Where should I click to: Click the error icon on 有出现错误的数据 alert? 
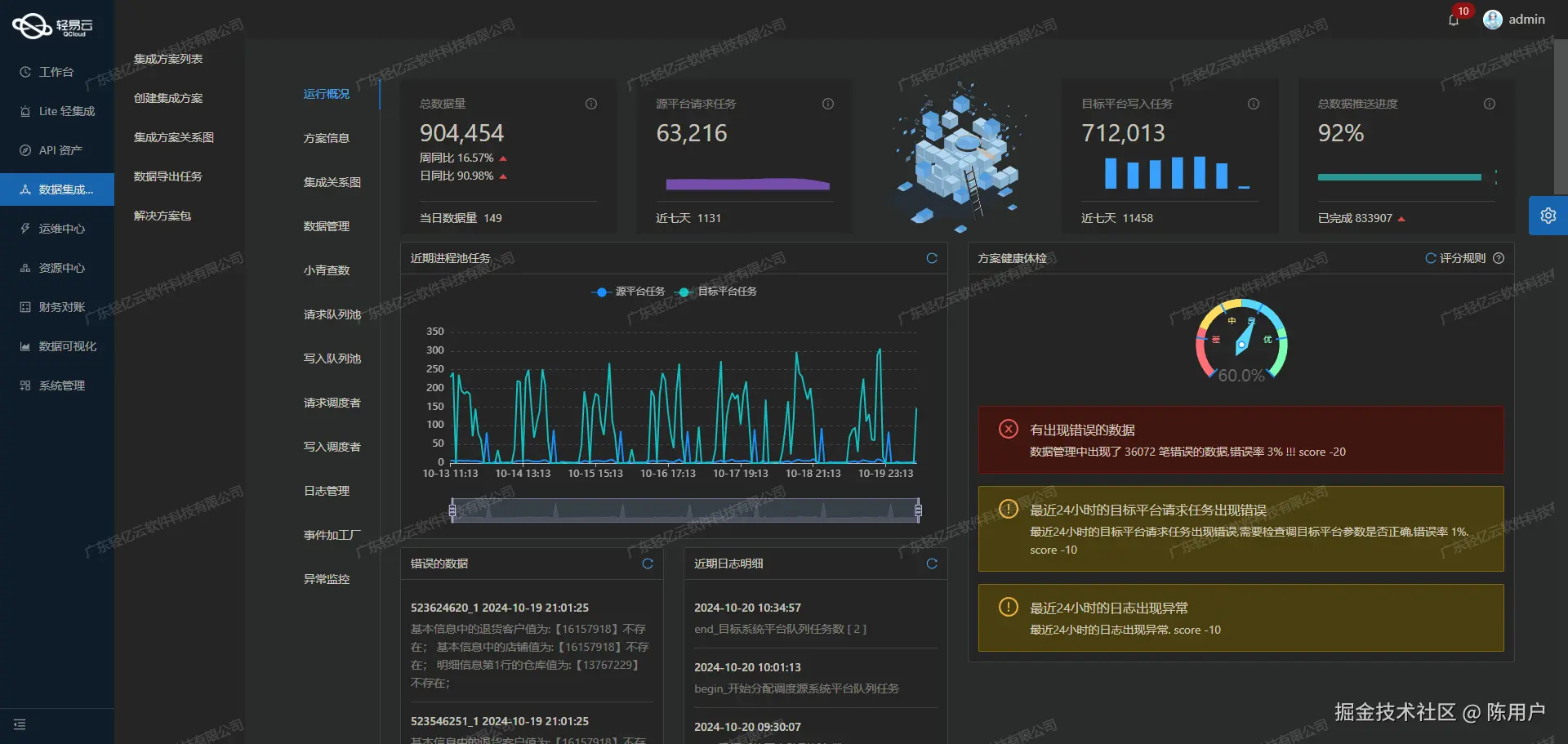1009,429
